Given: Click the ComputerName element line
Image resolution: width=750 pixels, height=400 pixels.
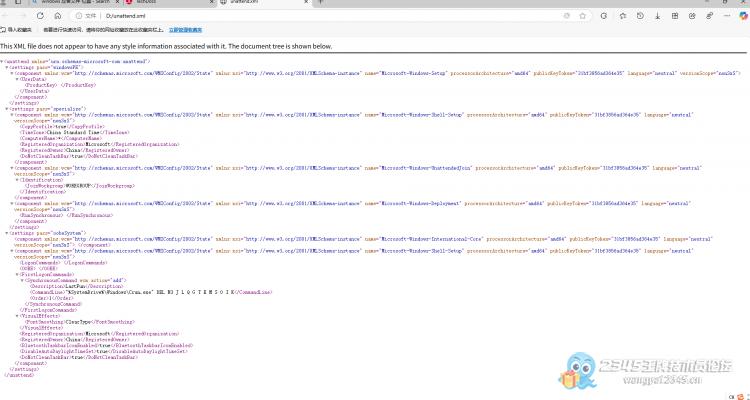Looking at the screenshot, I should [60, 138].
